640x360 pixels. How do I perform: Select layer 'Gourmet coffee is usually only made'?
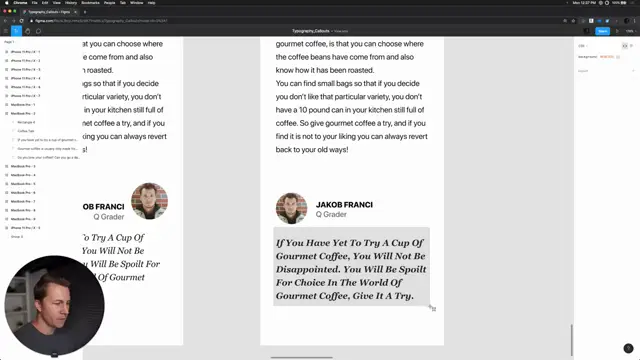click(x=47, y=149)
